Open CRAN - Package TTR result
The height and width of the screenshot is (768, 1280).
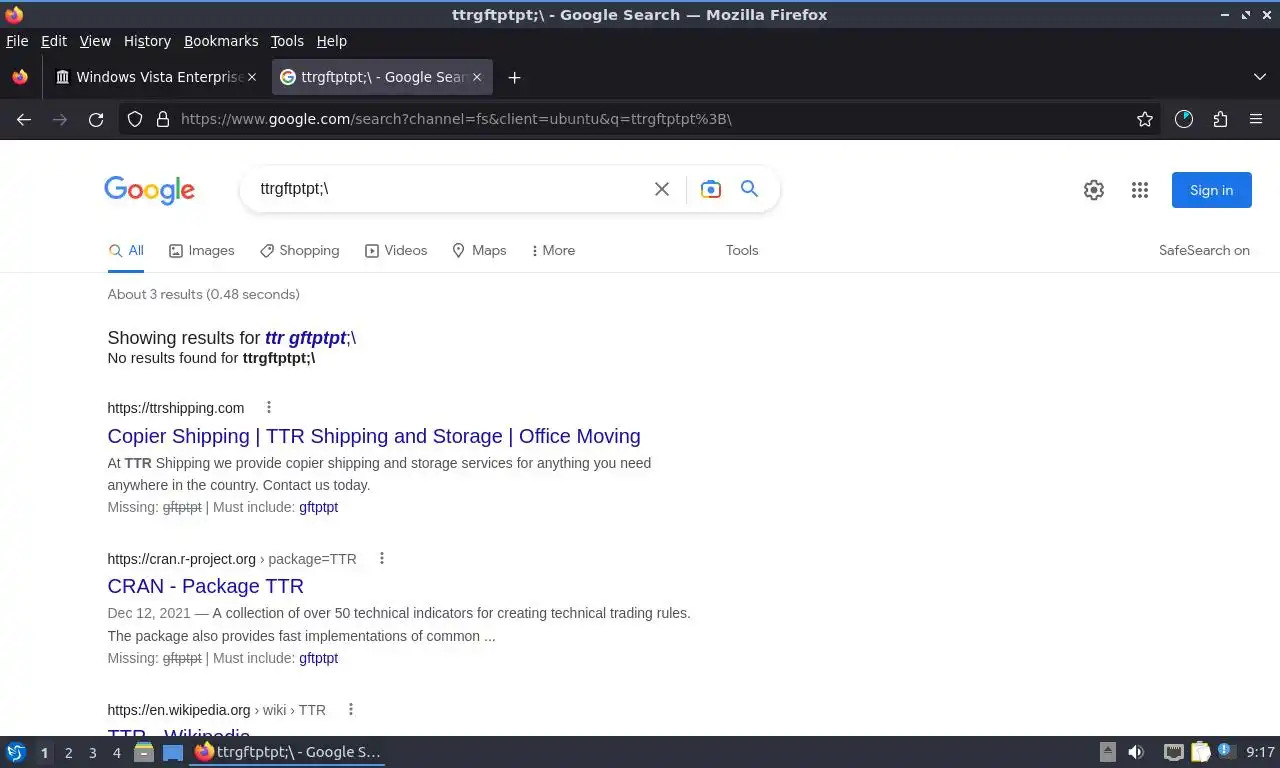pyautogui.click(x=205, y=586)
